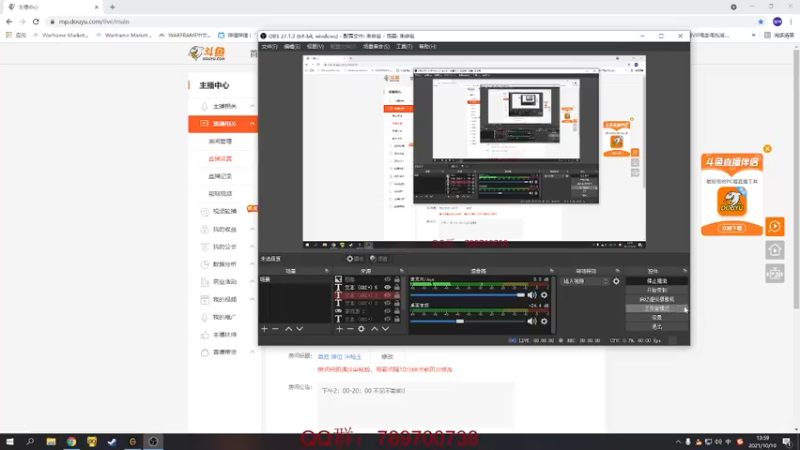Move scene up arrow in OBS Scenes panel
This screenshot has height=450, width=800.
pyautogui.click(x=288, y=329)
